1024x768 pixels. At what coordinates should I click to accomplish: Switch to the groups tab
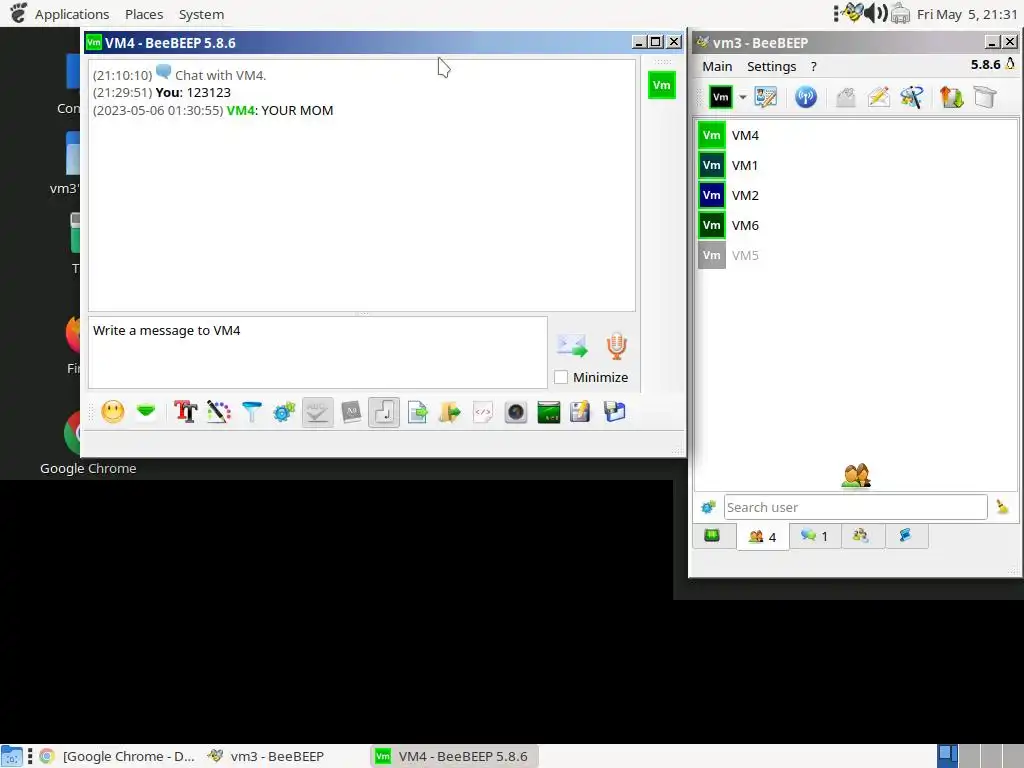pyautogui.click(x=861, y=536)
